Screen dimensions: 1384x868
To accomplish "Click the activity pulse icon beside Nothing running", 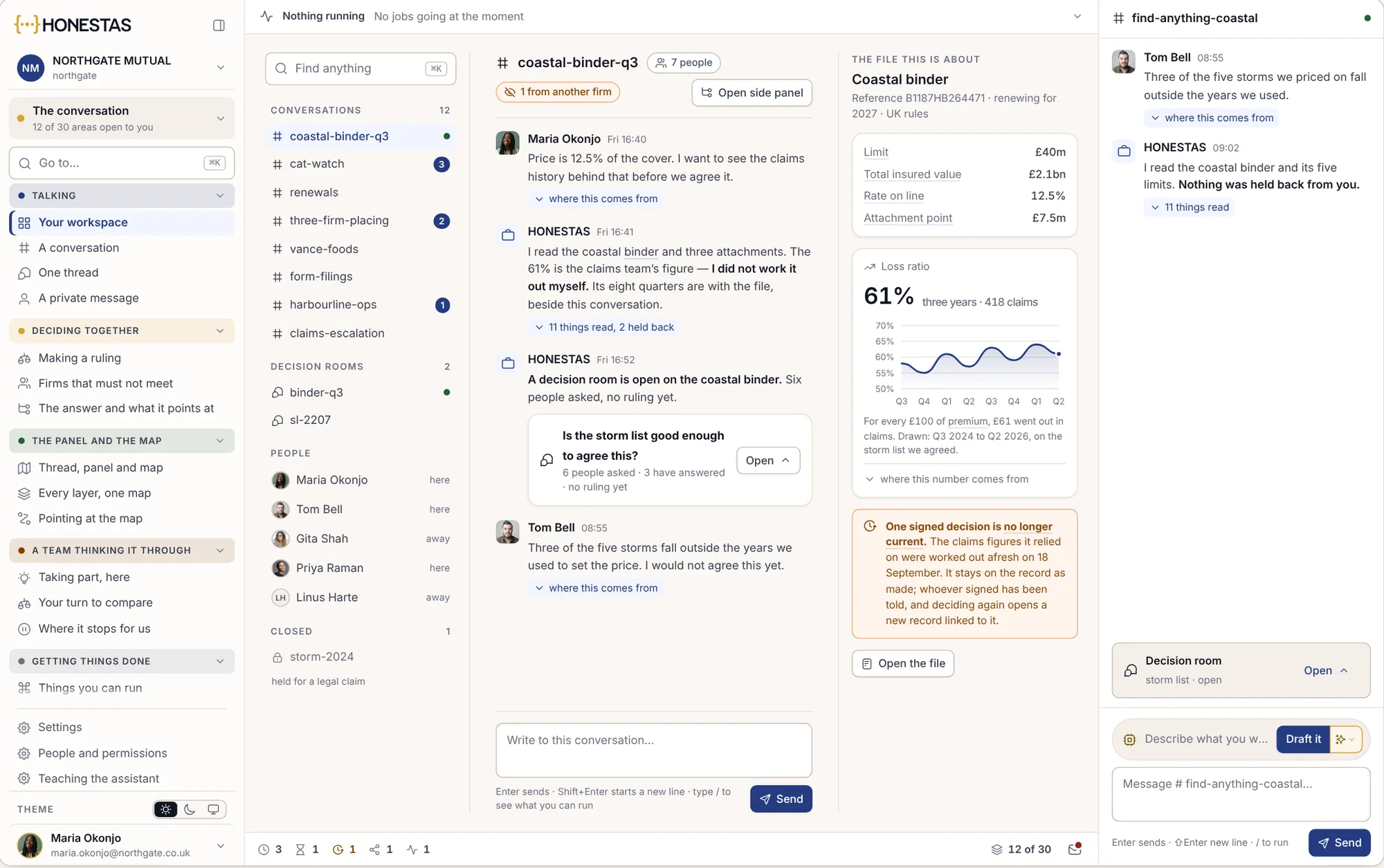I will pyautogui.click(x=266, y=16).
